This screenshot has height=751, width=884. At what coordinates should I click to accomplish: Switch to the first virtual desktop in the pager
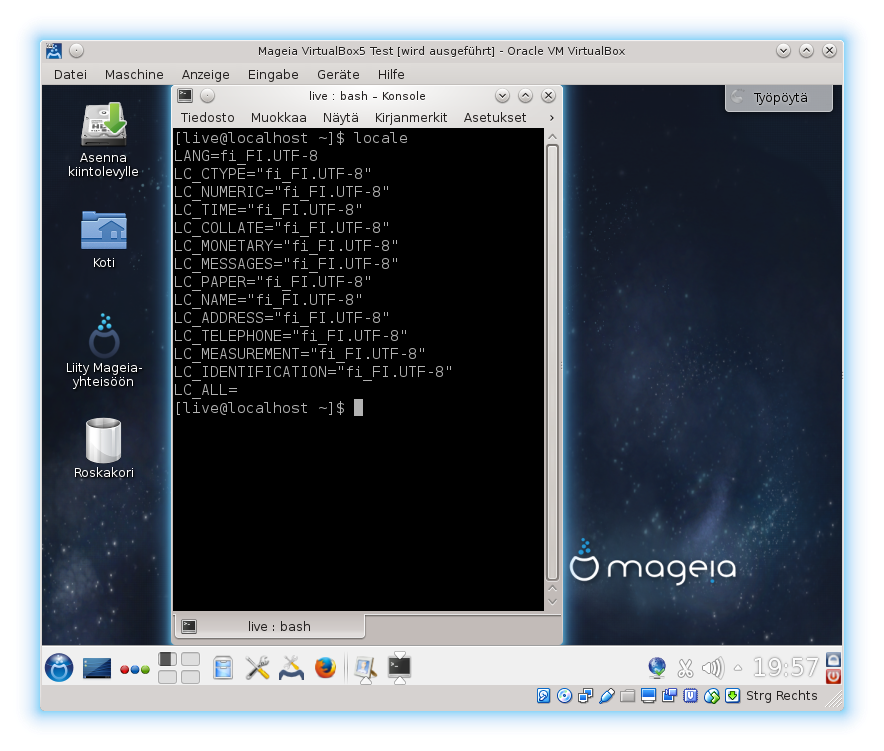[x=167, y=659]
